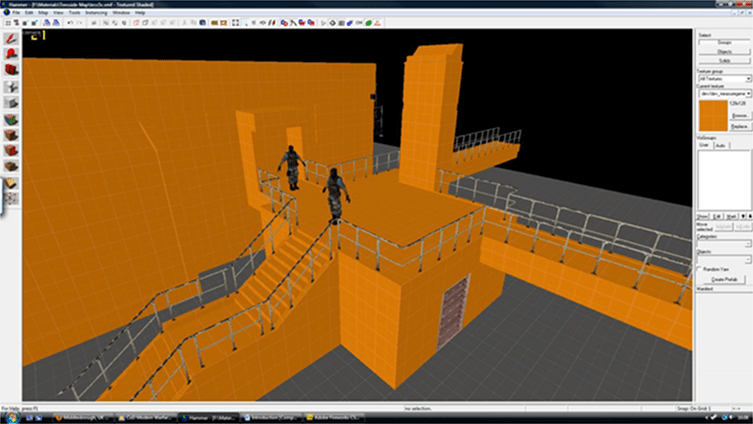This screenshot has width=753, height=424.
Task: Open the View menu
Action: (58, 12)
